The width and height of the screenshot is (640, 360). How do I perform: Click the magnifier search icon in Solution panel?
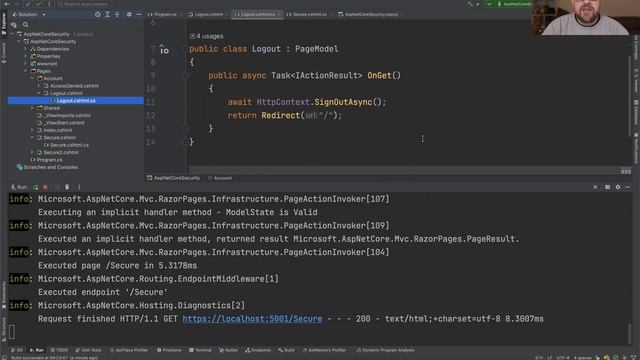[x=25, y=25]
